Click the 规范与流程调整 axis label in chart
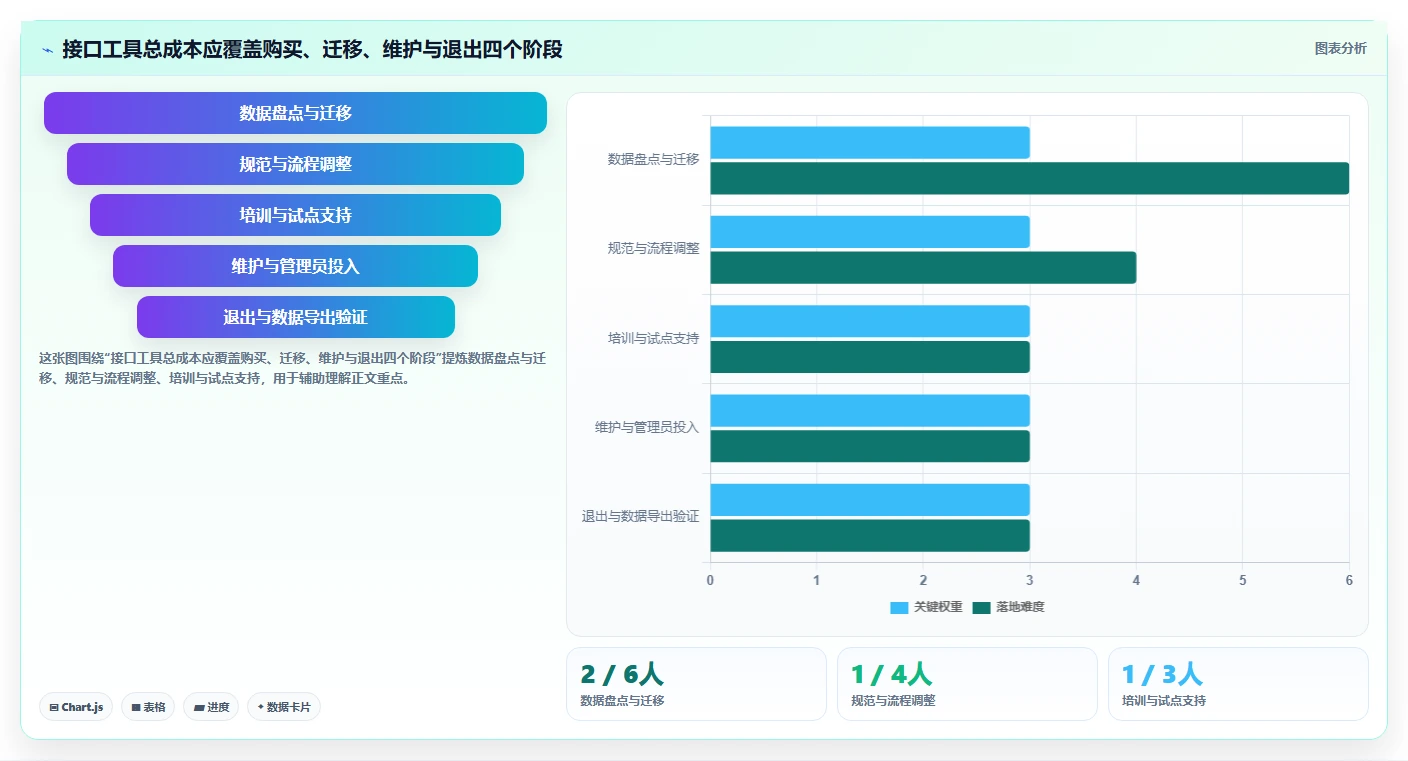This screenshot has height=761, width=1408. pos(653,248)
